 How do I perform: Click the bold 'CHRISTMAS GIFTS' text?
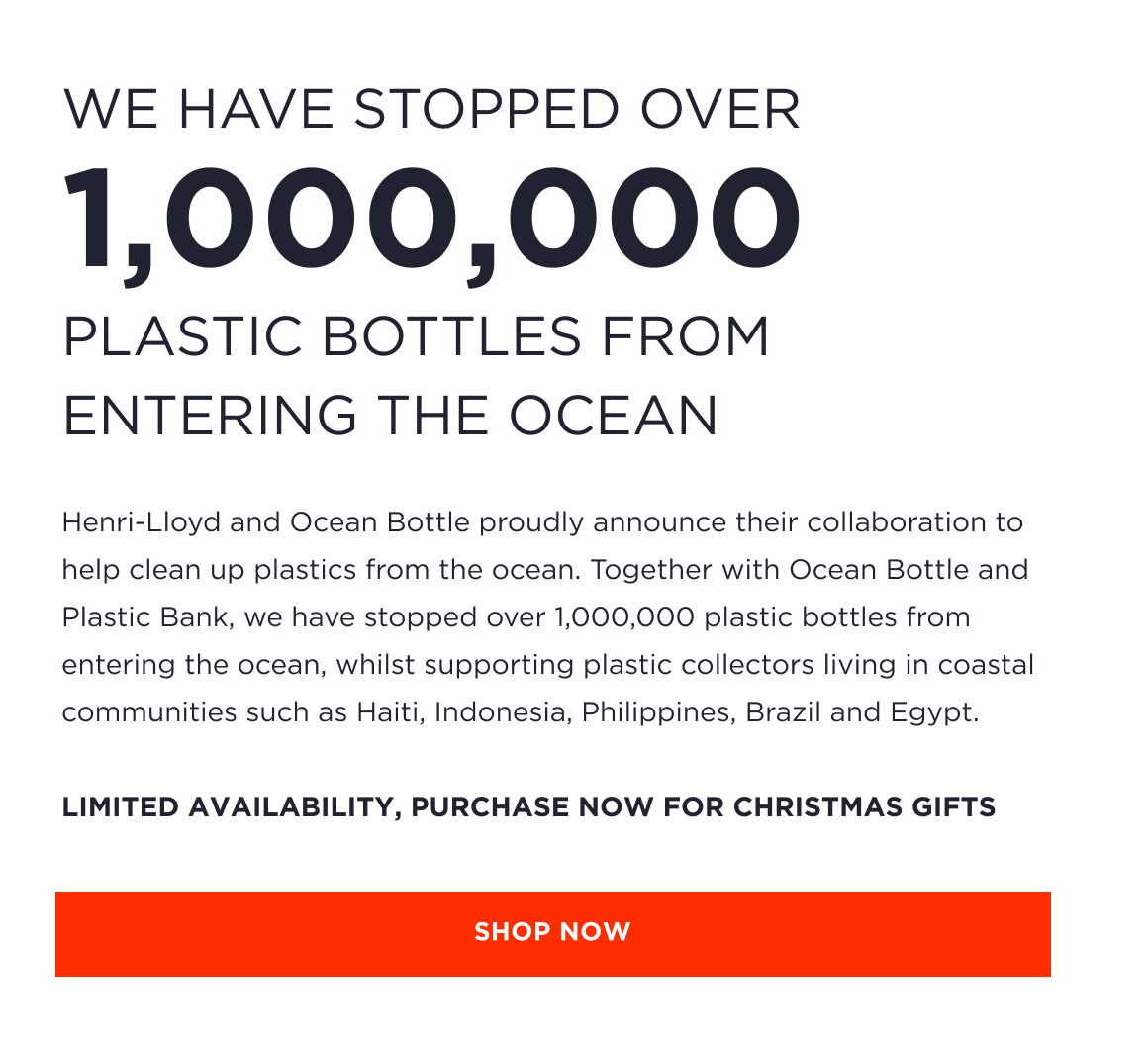864,807
